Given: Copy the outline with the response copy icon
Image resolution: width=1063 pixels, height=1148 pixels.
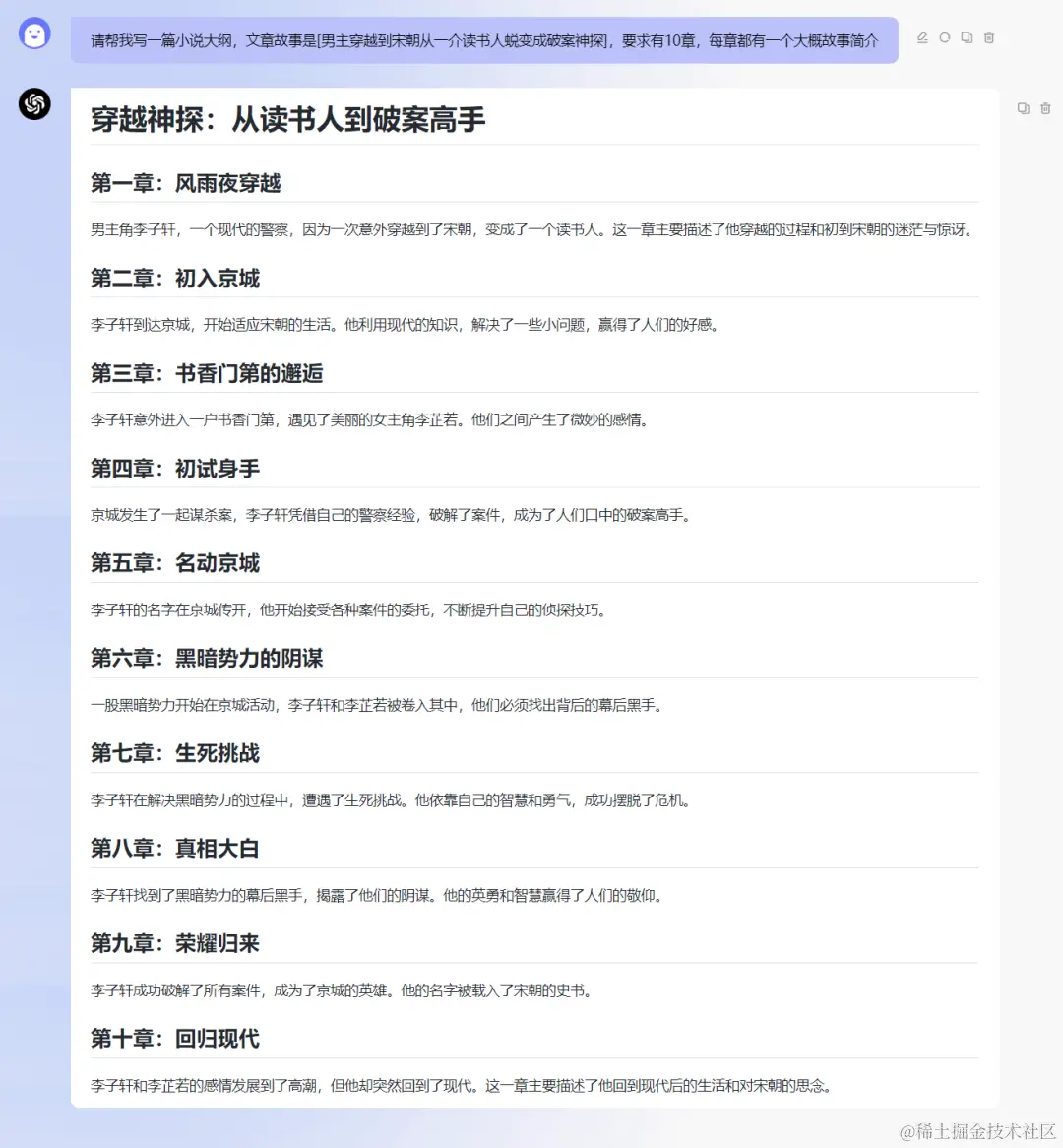Looking at the screenshot, I should point(1023,109).
